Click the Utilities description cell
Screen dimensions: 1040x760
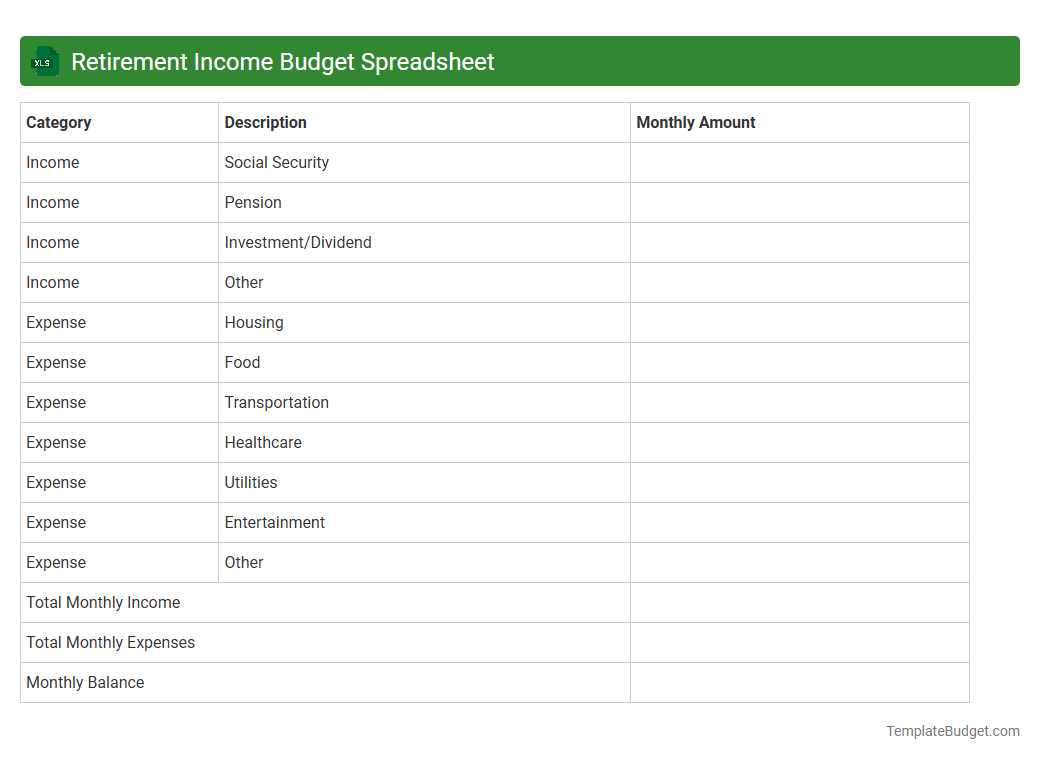pos(251,482)
